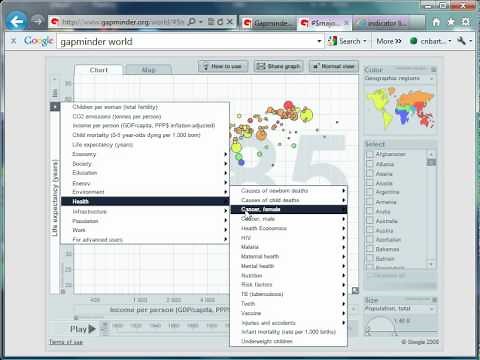Expand the Mental health submenu

point(289,266)
